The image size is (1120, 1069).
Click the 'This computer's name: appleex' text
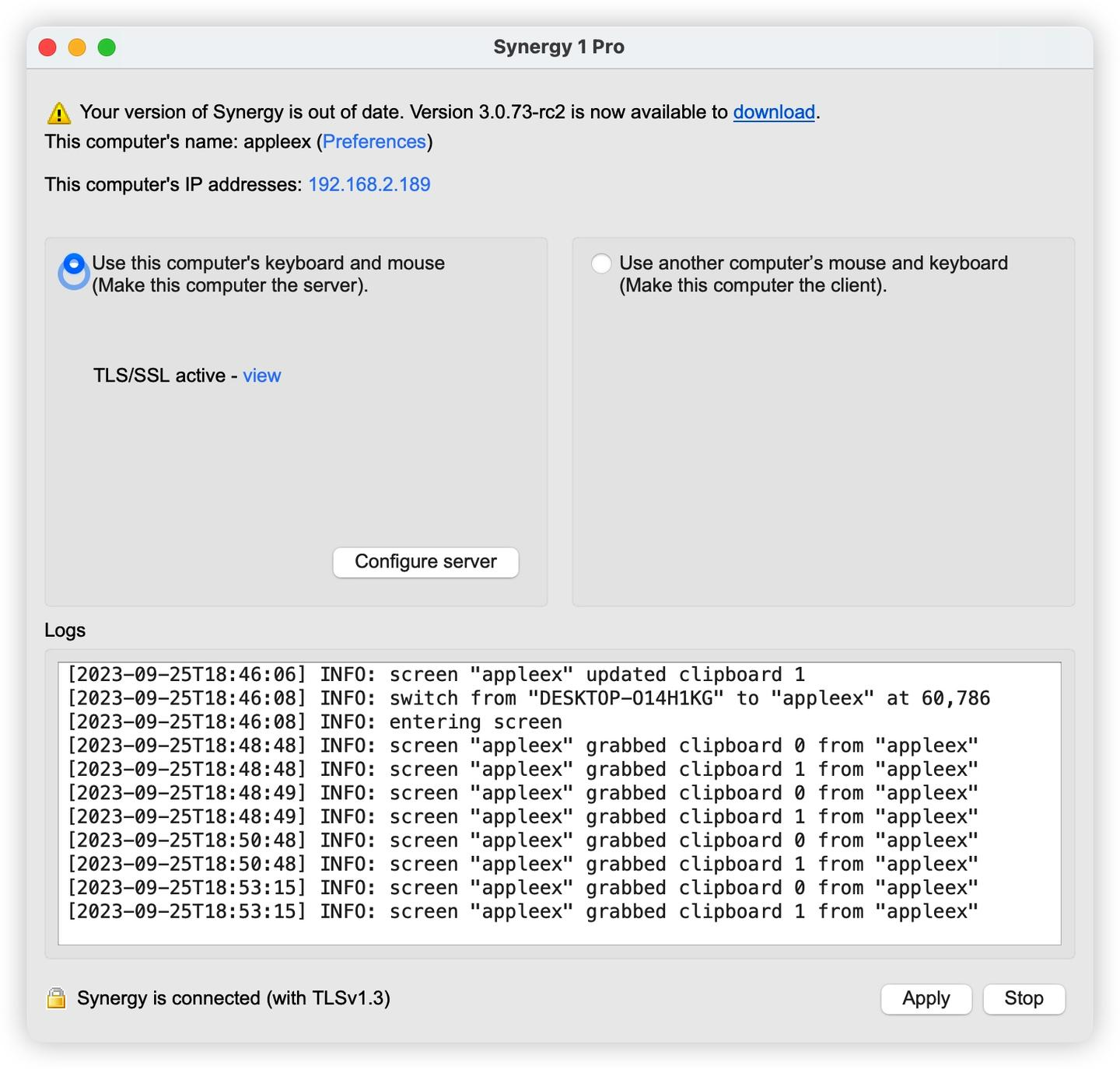[178, 141]
